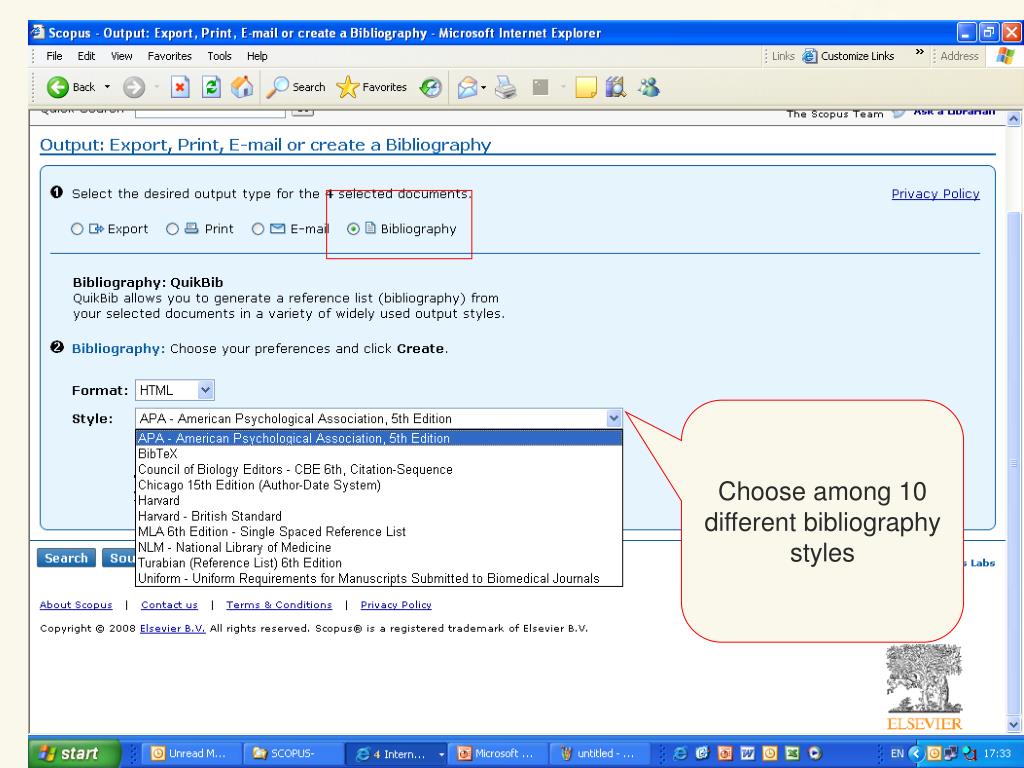Select the E-mail radio button
Image resolution: width=1024 pixels, height=768 pixels.
coord(258,229)
